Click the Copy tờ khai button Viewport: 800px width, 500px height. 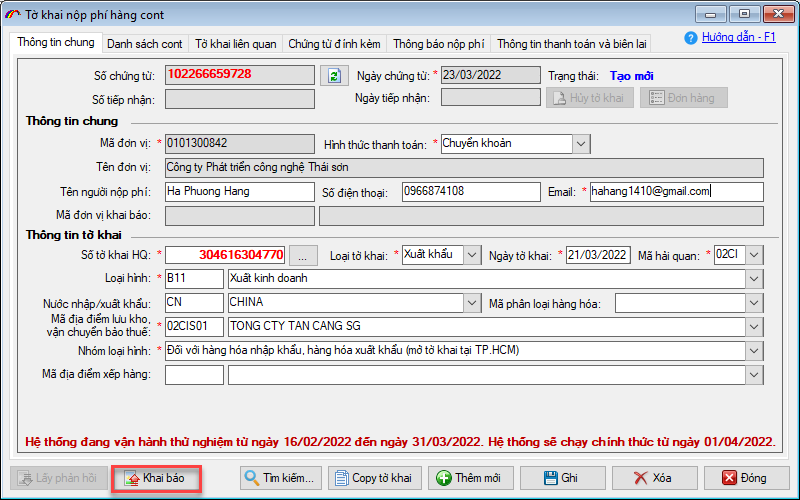(375, 478)
